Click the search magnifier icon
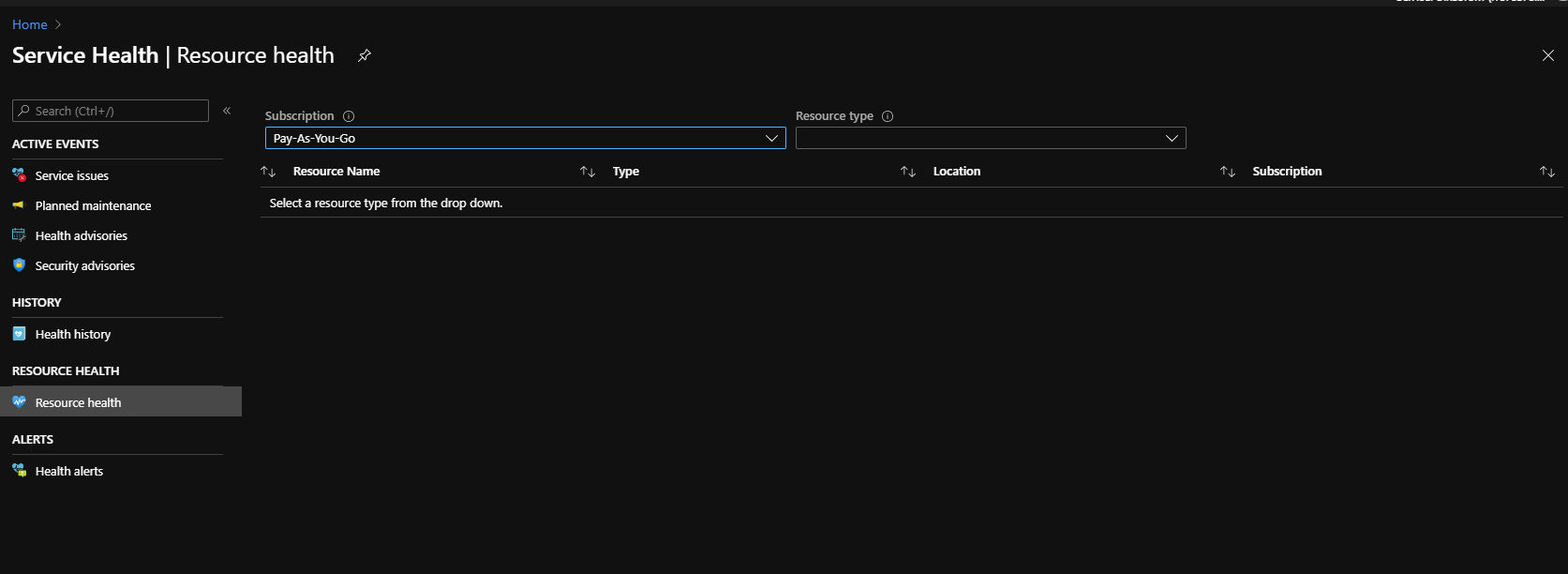The image size is (1568, 574). click(x=24, y=111)
